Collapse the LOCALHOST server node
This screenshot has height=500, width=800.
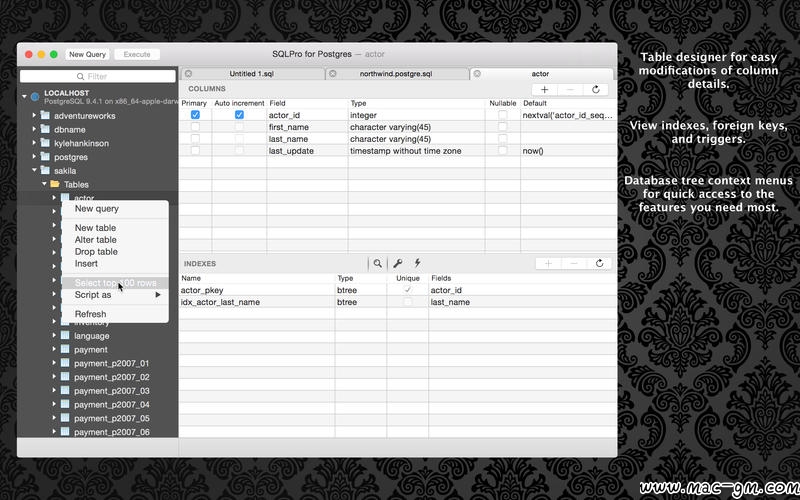[x=24, y=96]
